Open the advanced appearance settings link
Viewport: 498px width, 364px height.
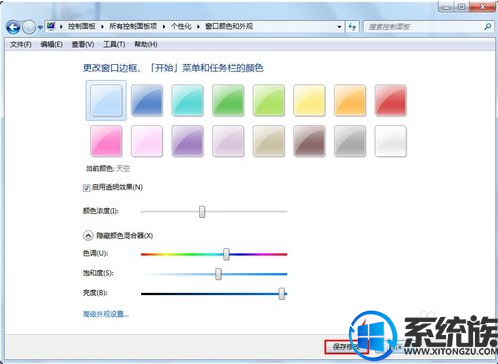pos(105,314)
